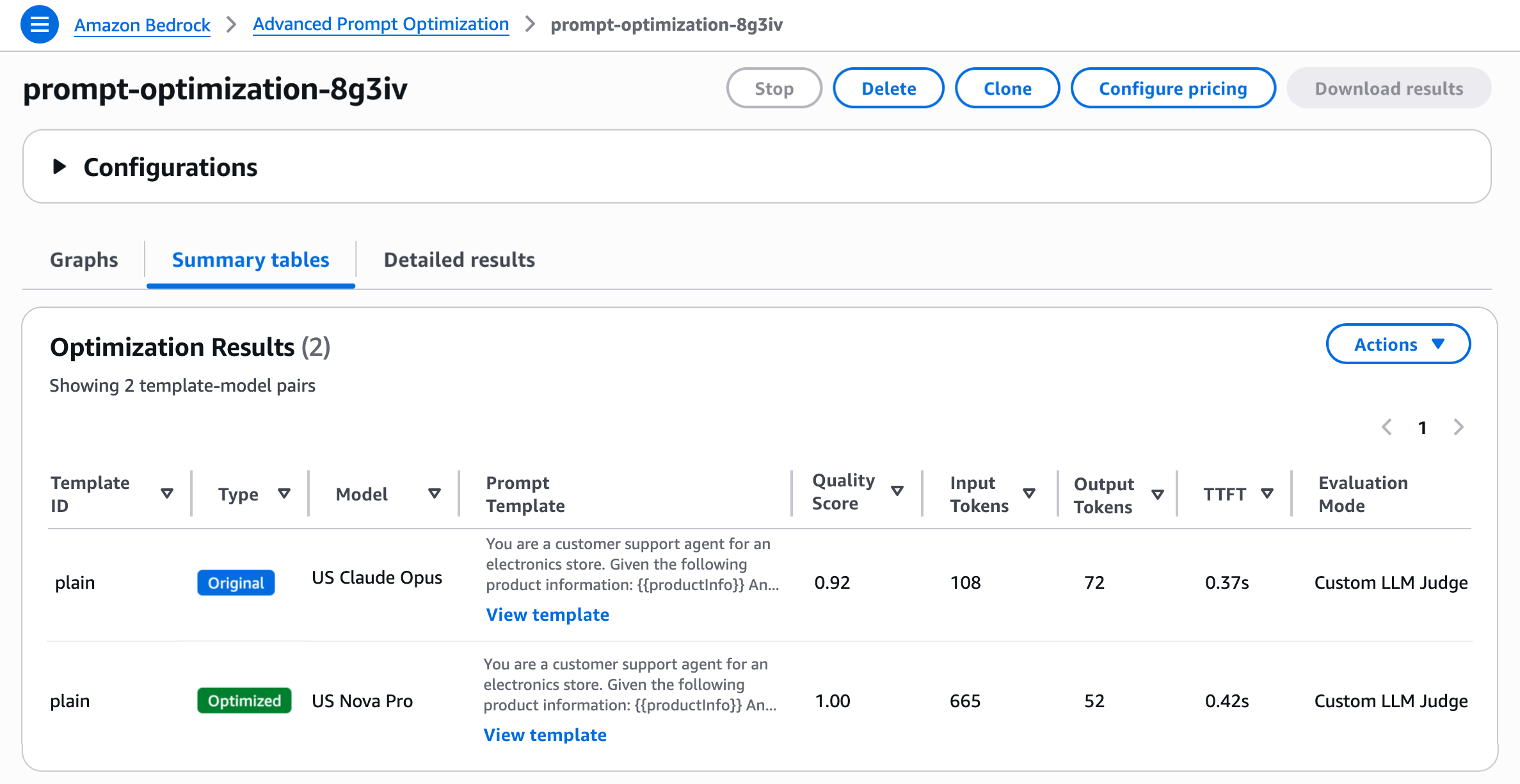Click input tokens value 665

click(965, 701)
